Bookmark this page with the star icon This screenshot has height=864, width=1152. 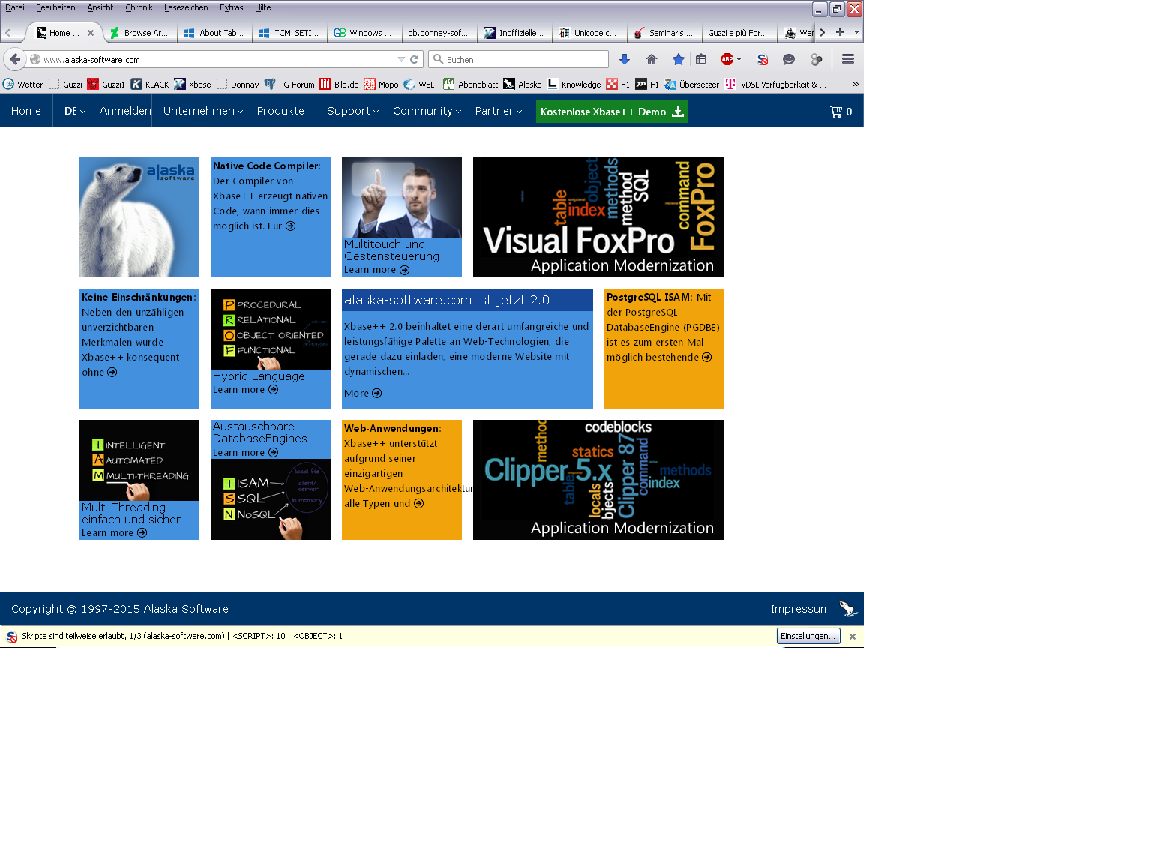click(678, 60)
